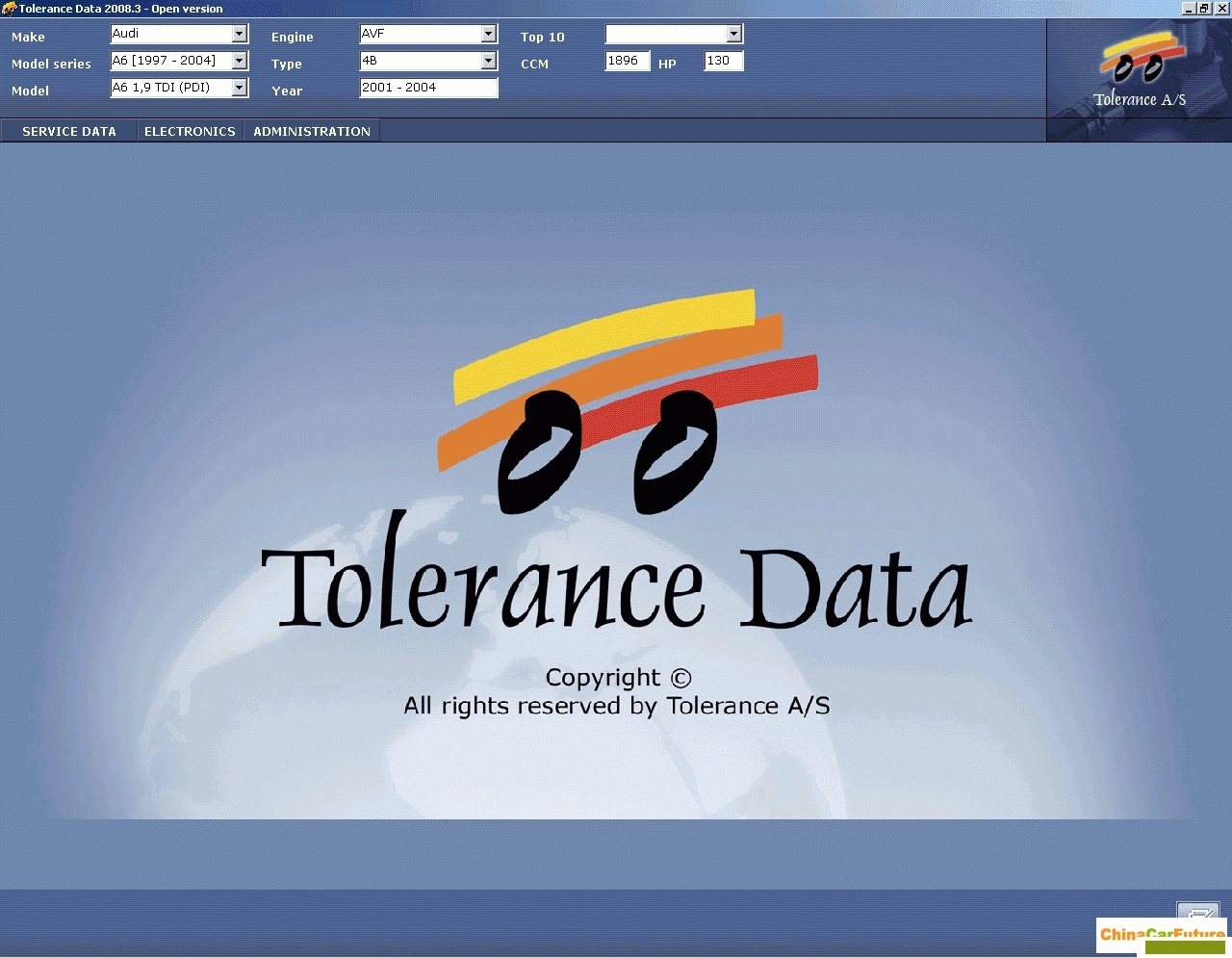This screenshot has height=958, width=1232.
Task: Click the title bar application icon
Action: (9, 9)
